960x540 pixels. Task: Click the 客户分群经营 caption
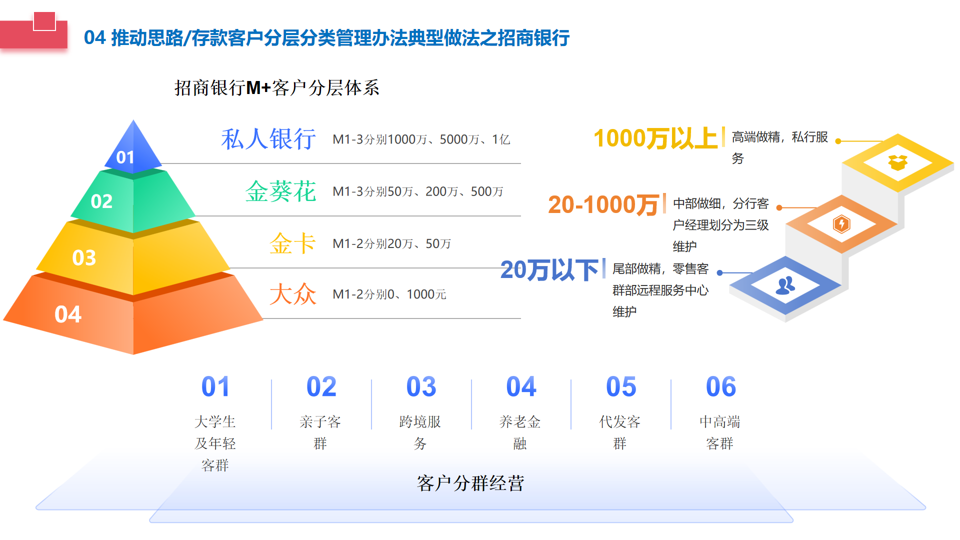tap(470, 484)
